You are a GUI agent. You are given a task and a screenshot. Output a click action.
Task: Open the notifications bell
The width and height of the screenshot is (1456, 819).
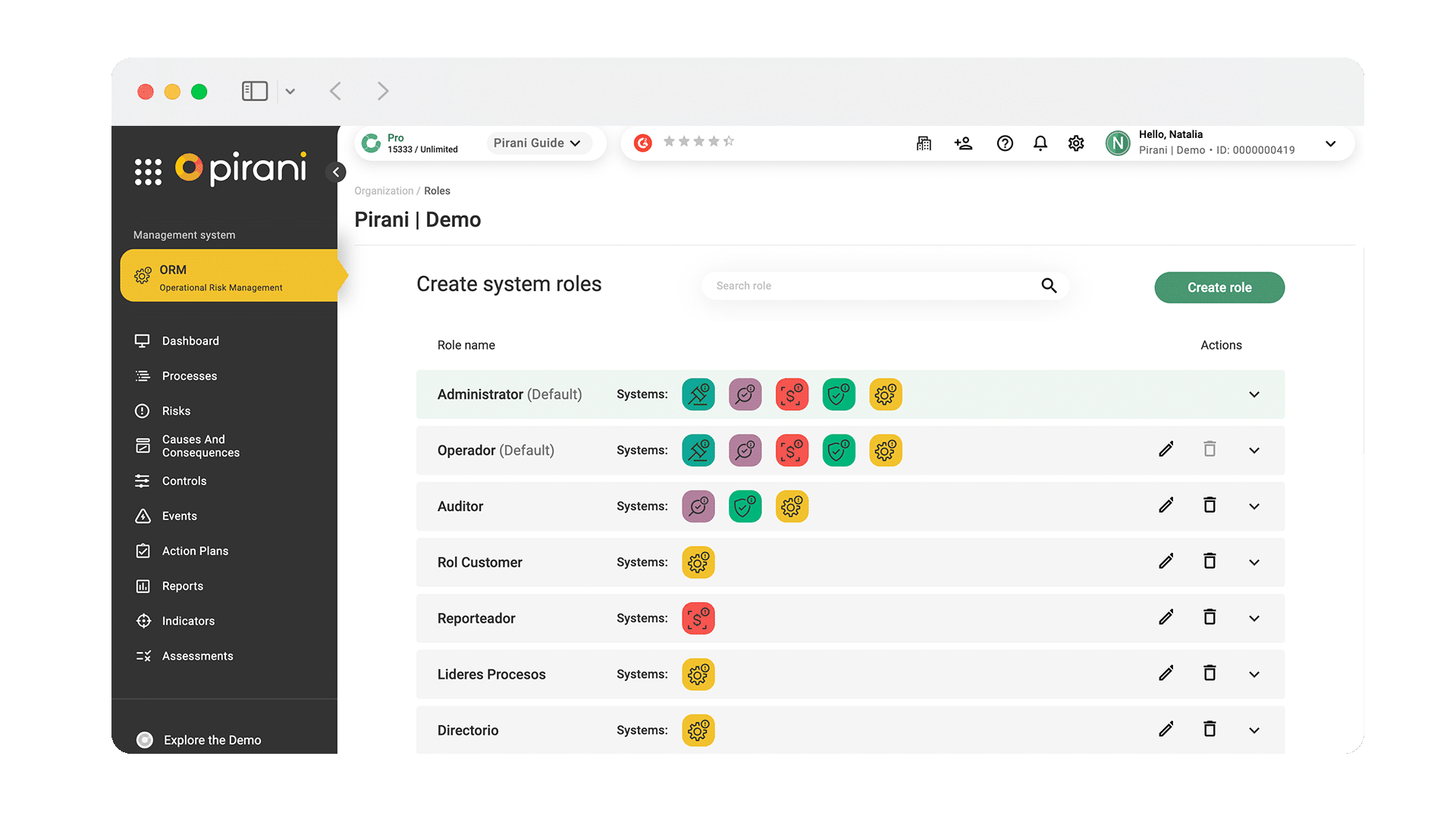pos(1040,143)
